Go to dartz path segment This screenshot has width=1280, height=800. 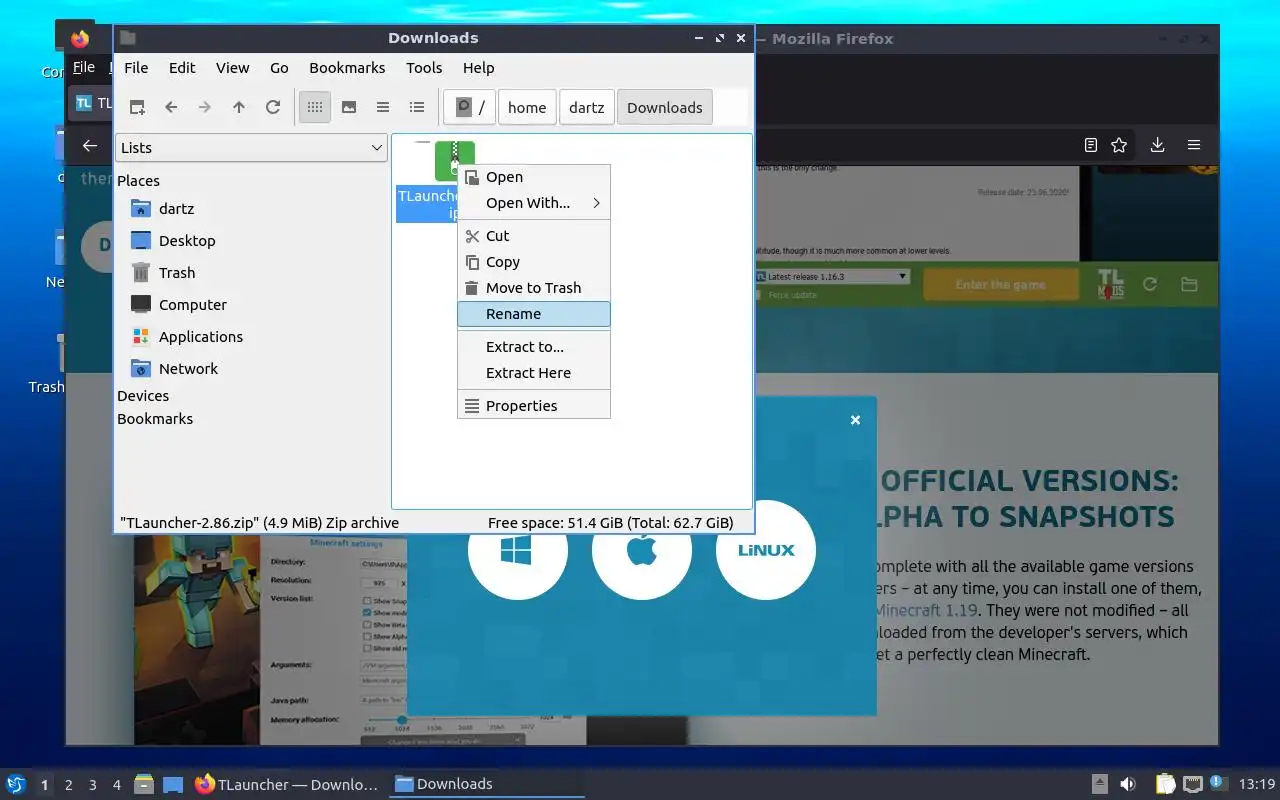(x=587, y=107)
